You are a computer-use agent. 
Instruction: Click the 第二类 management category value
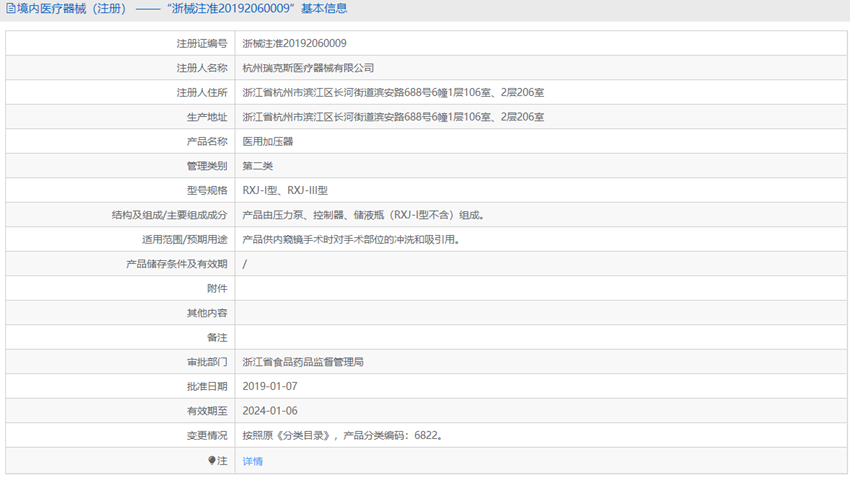tap(257, 166)
